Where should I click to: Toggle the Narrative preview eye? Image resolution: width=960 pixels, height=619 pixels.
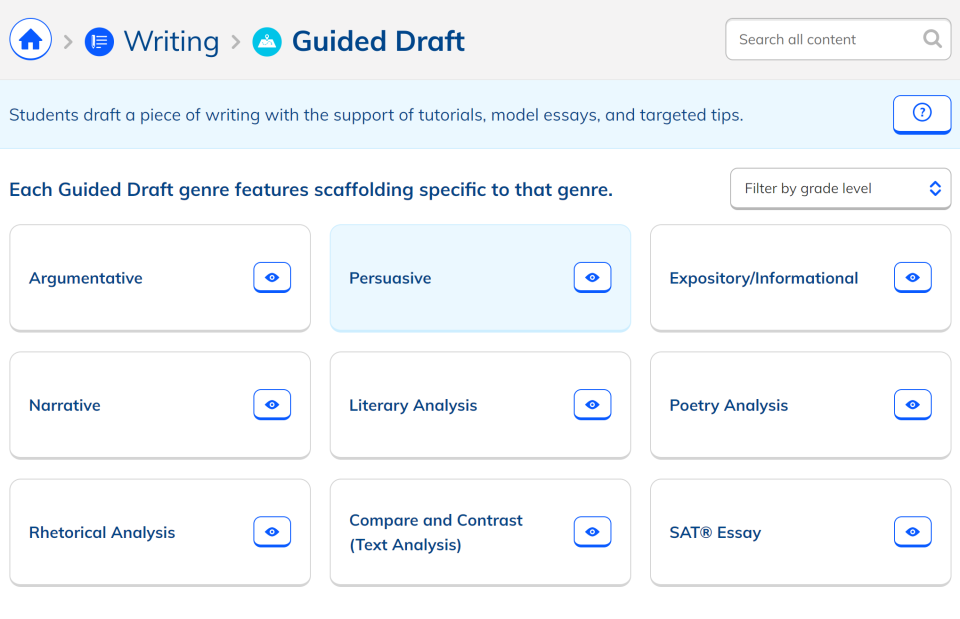[272, 404]
